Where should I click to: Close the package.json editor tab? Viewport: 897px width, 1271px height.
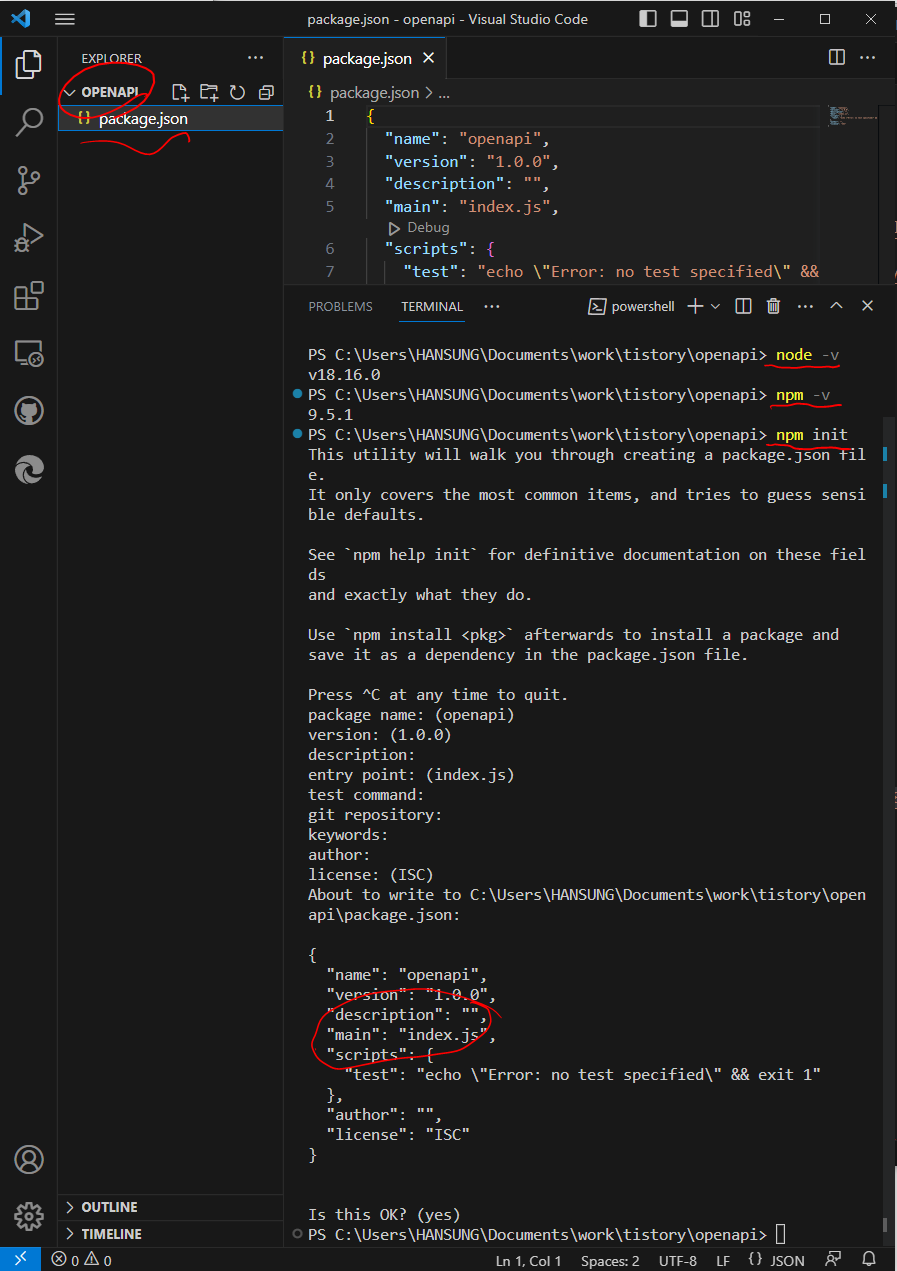click(429, 59)
